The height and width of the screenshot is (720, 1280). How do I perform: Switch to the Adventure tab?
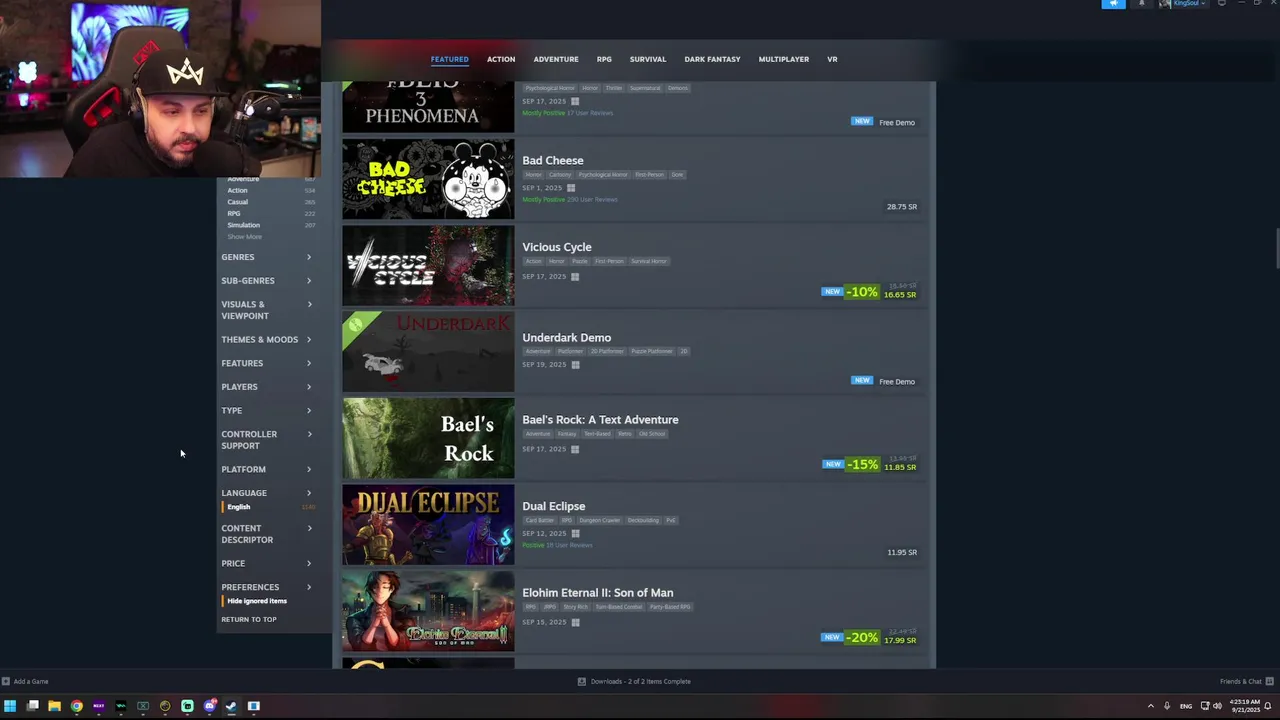[x=556, y=59]
